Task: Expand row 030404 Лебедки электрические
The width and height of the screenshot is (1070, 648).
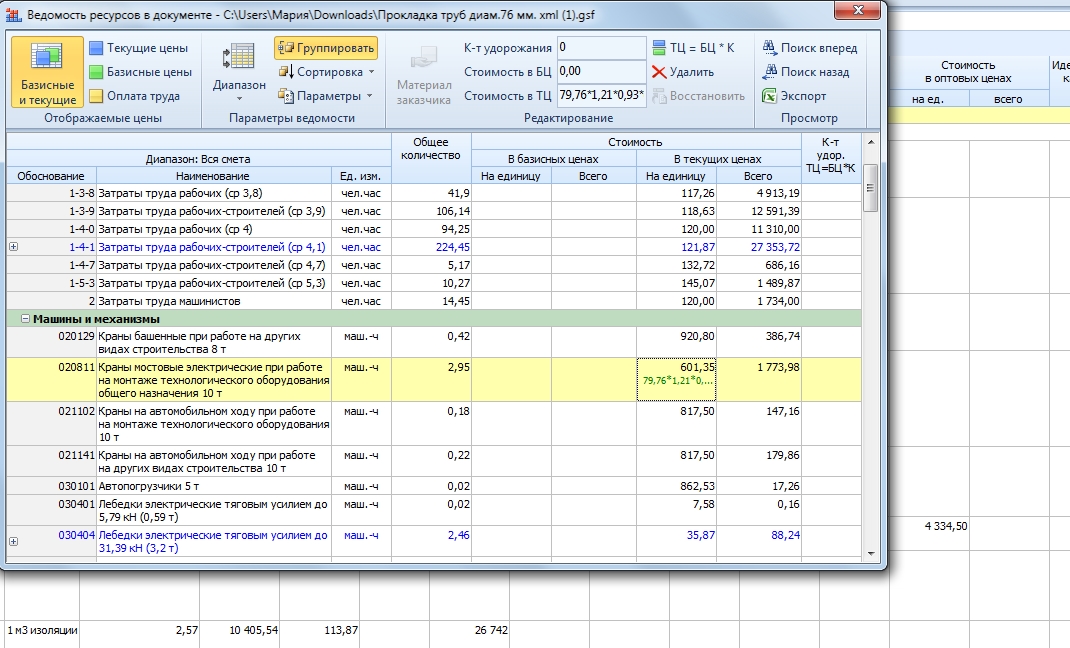Action: tap(13, 541)
